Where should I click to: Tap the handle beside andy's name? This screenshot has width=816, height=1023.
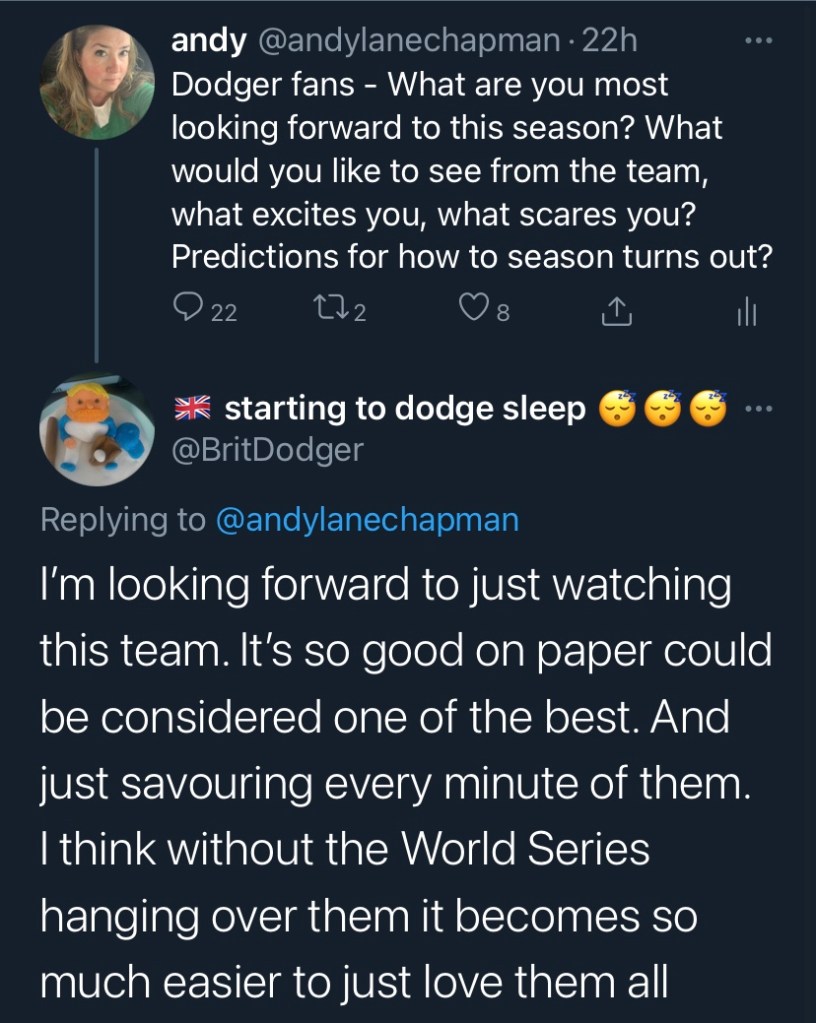click(409, 41)
